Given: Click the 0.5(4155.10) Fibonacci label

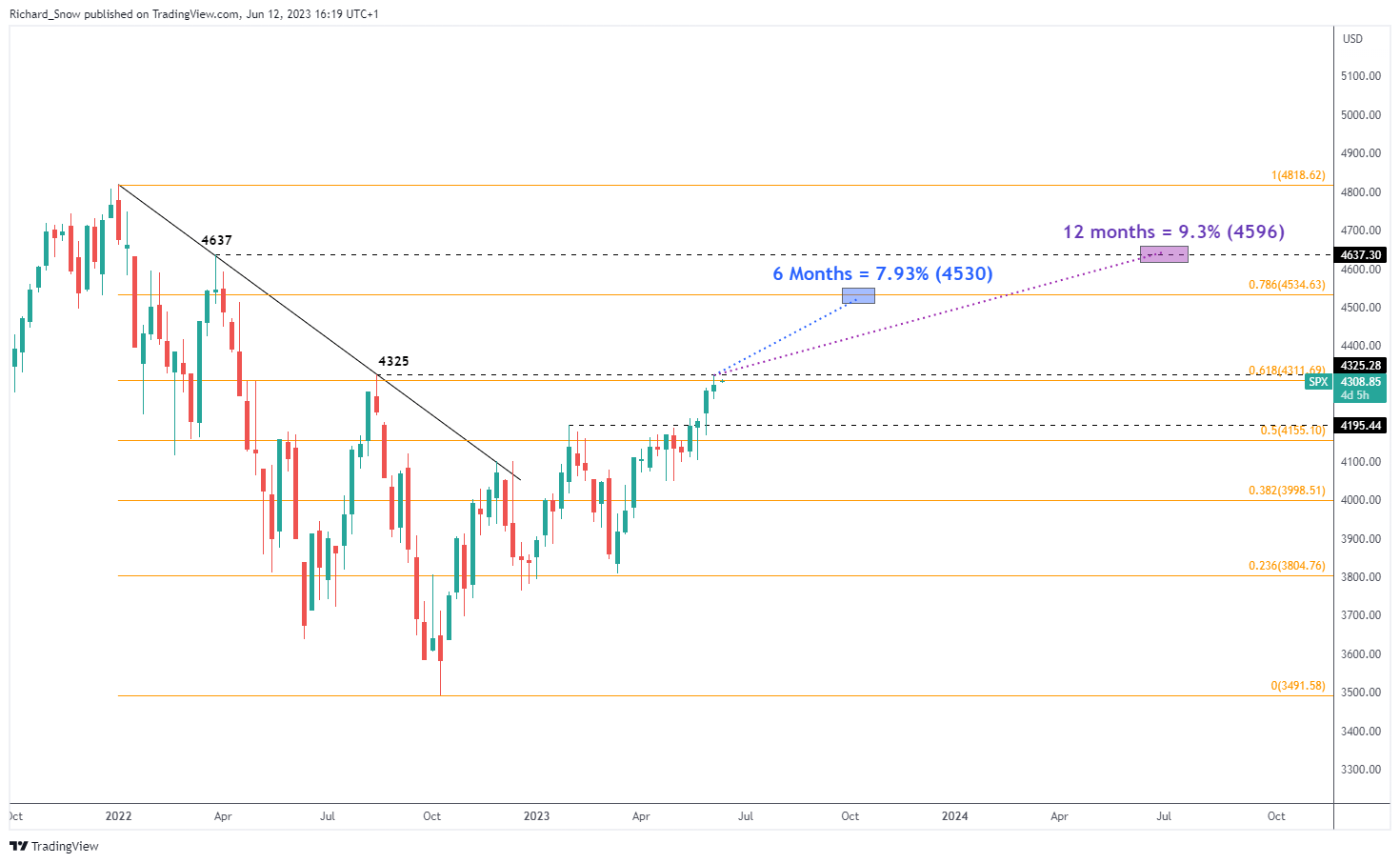Looking at the screenshot, I should click(1292, 431).
